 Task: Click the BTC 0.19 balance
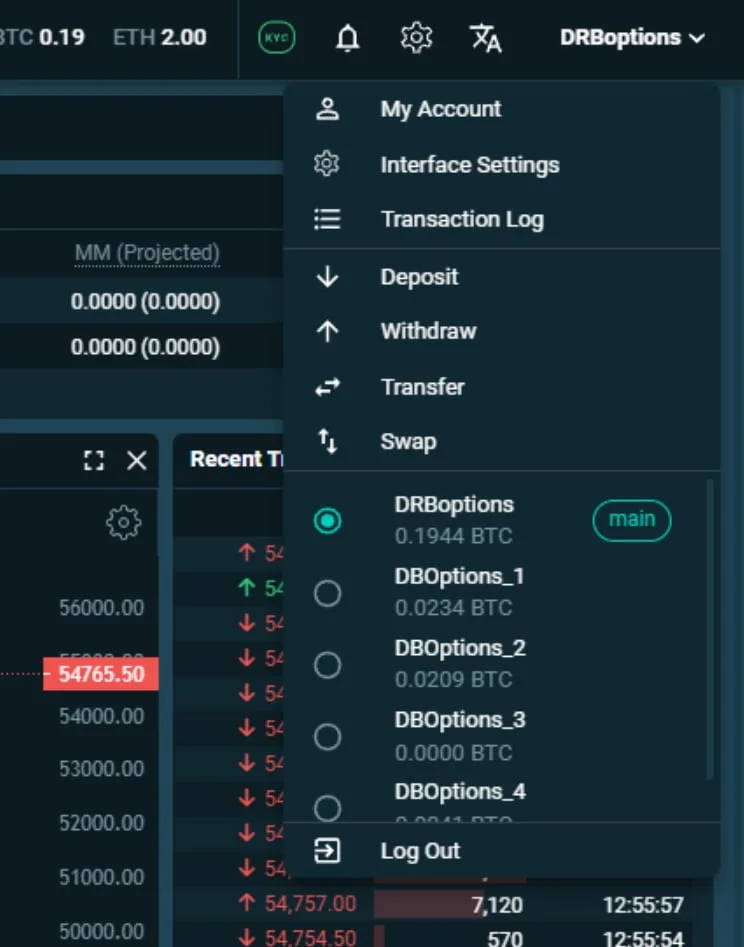click(x=42, y=37)
